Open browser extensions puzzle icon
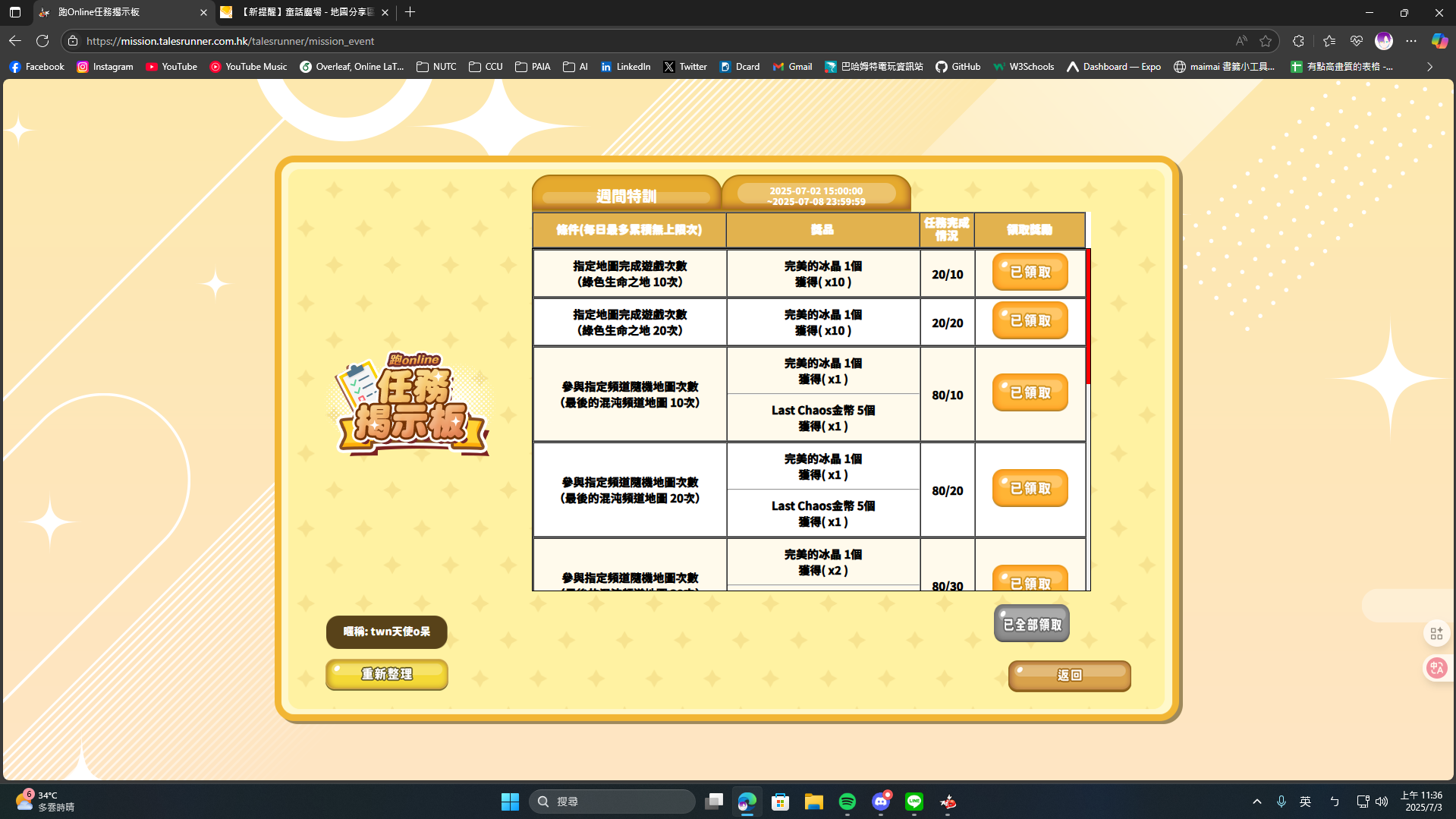The height and width of the screenshot is (819, 1456). coord(1298,41)
